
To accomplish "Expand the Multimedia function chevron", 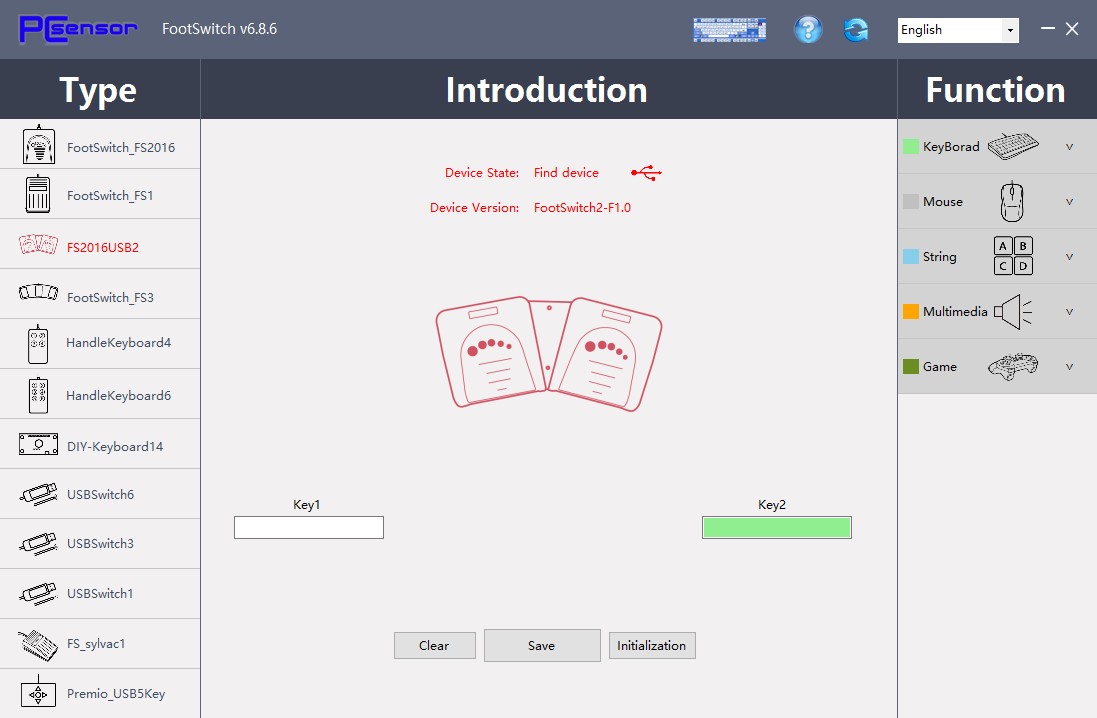I will [x=1069, y=311].
